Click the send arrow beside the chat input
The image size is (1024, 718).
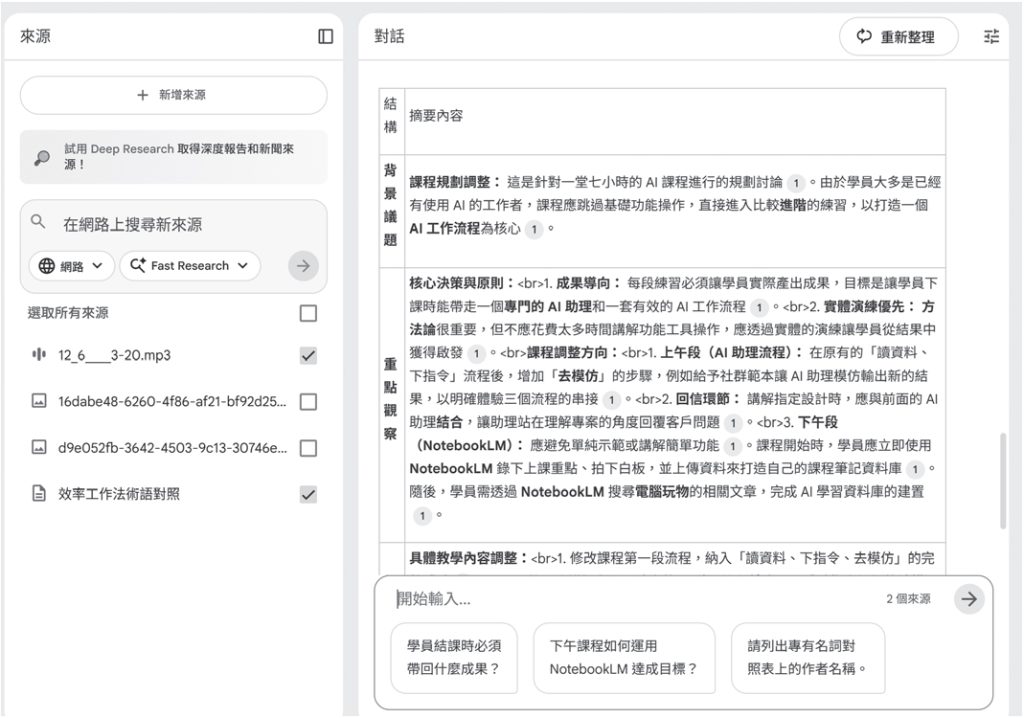click(x=969, y=598)
